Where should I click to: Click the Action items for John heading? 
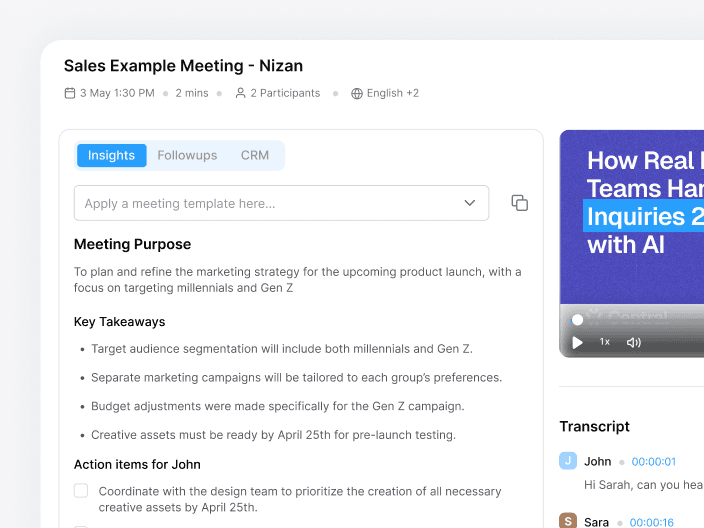point(137,464)
